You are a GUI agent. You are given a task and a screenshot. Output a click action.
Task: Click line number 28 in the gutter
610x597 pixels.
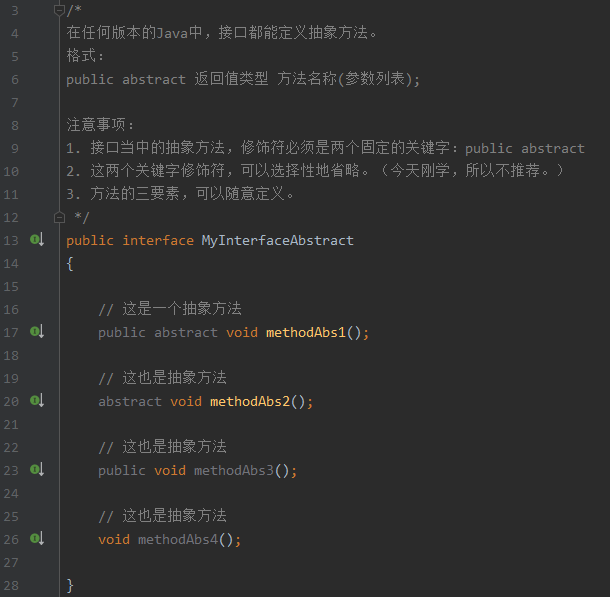point(11,585)
